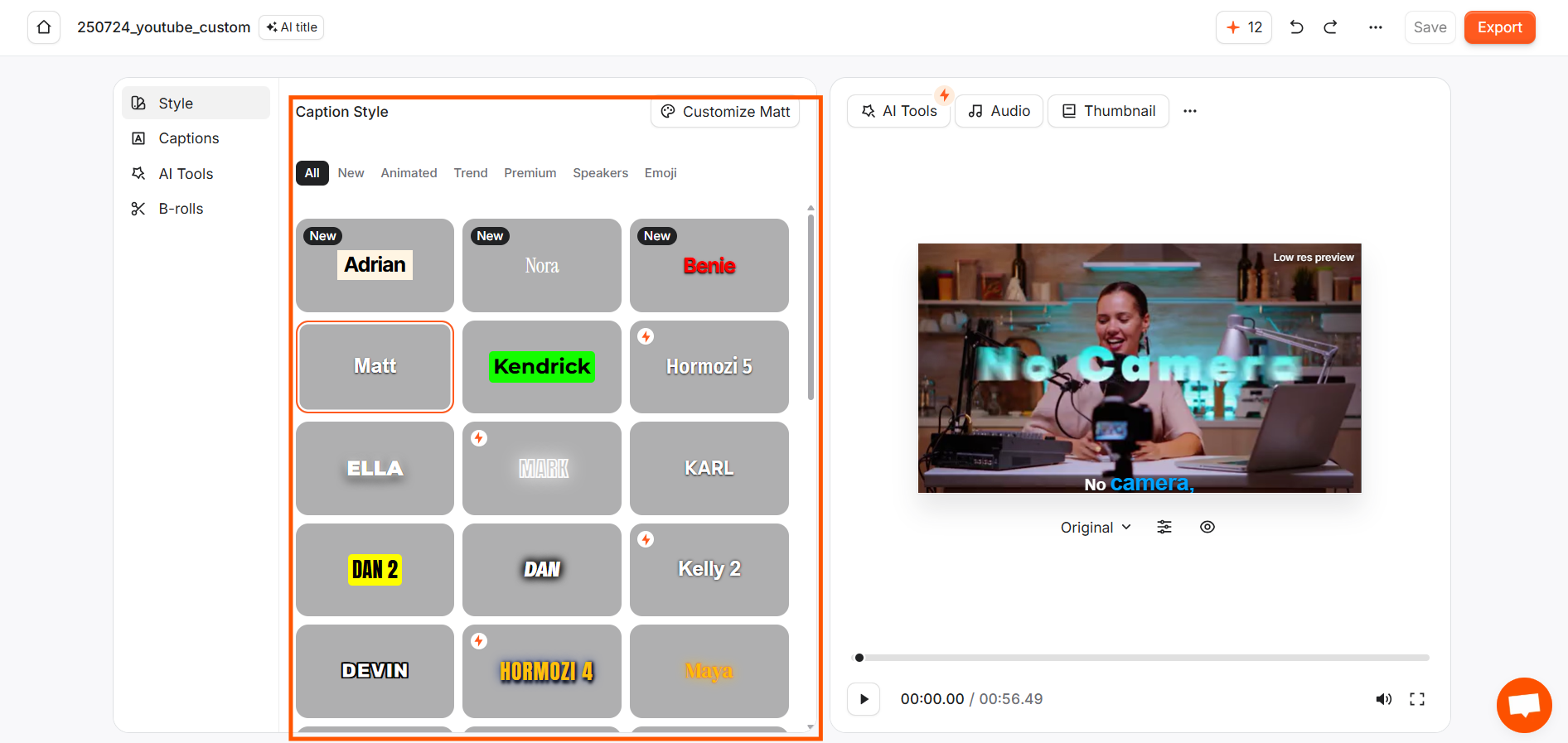Click the caption style list scrollbar

pyautogui.click(x=811, y=307)
